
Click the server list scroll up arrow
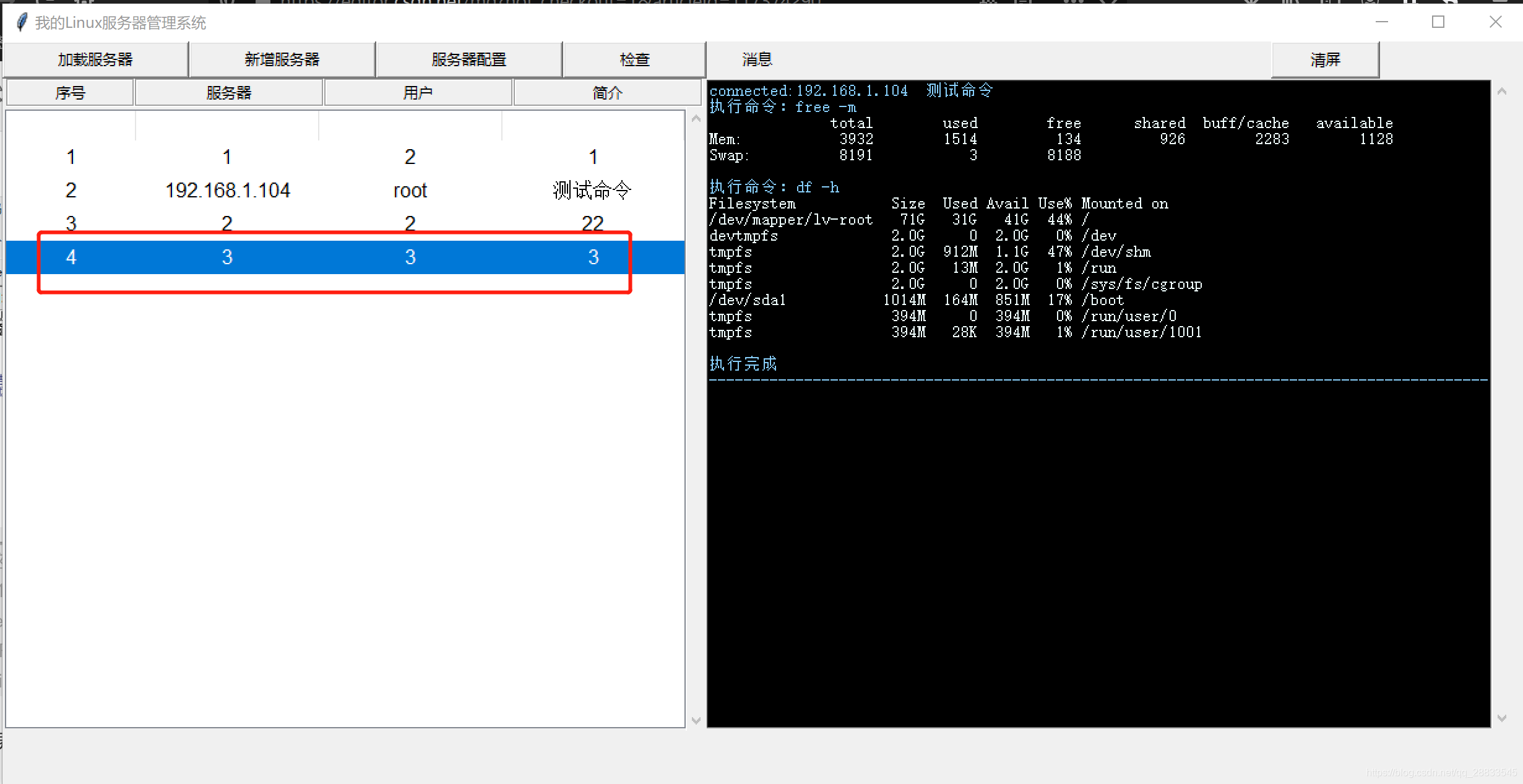coord(696,118)
